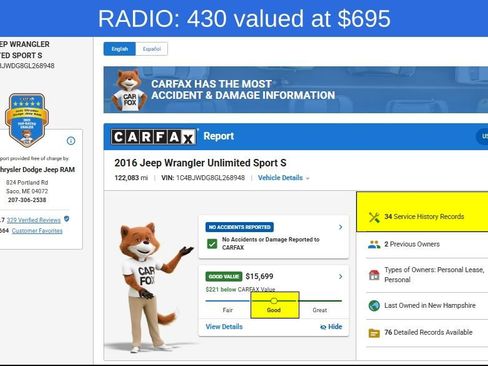Click the dealer phone number 207-306-2538

tap(27, 200)
